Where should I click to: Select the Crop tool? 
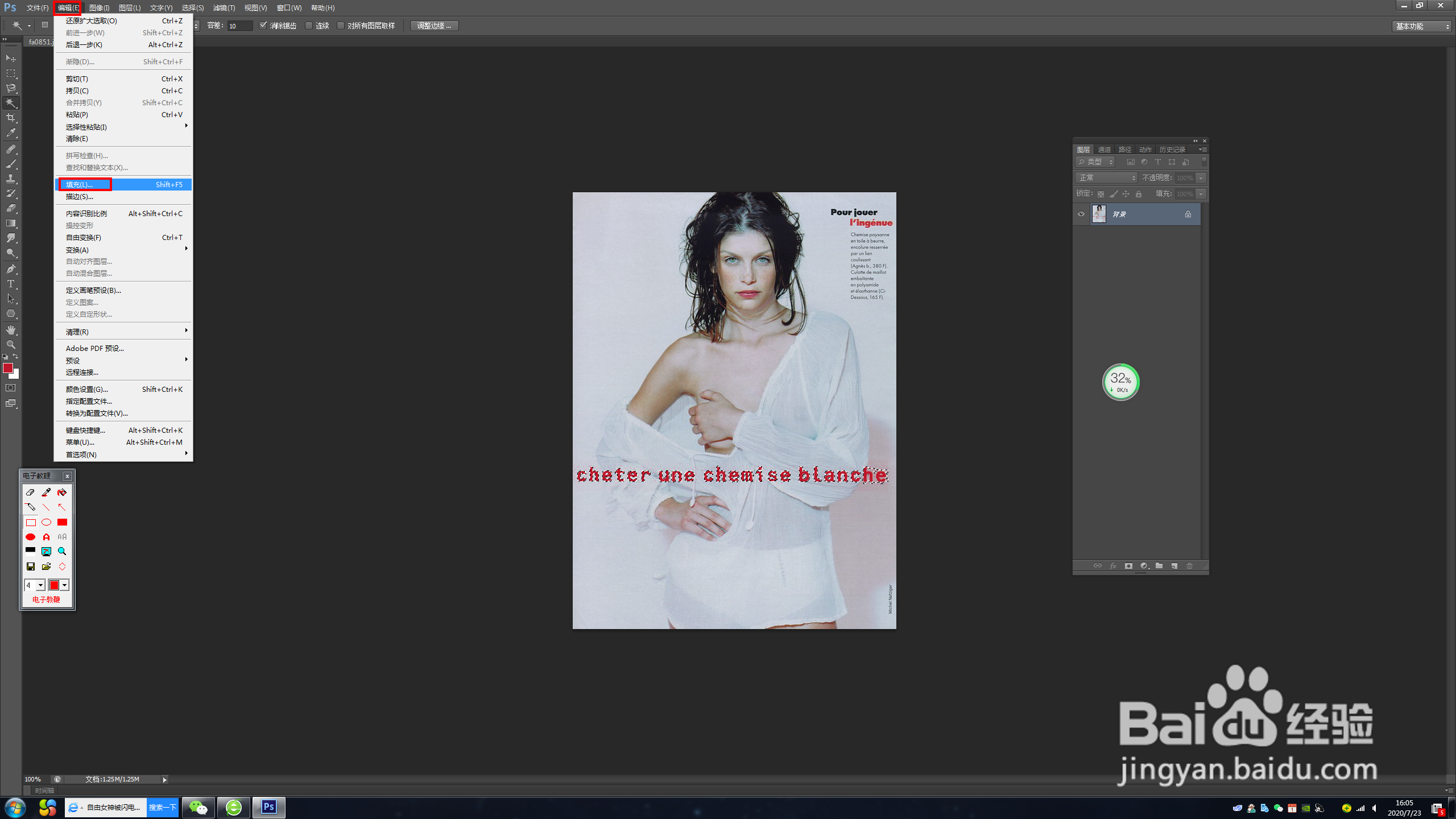(x=11, y=118)
